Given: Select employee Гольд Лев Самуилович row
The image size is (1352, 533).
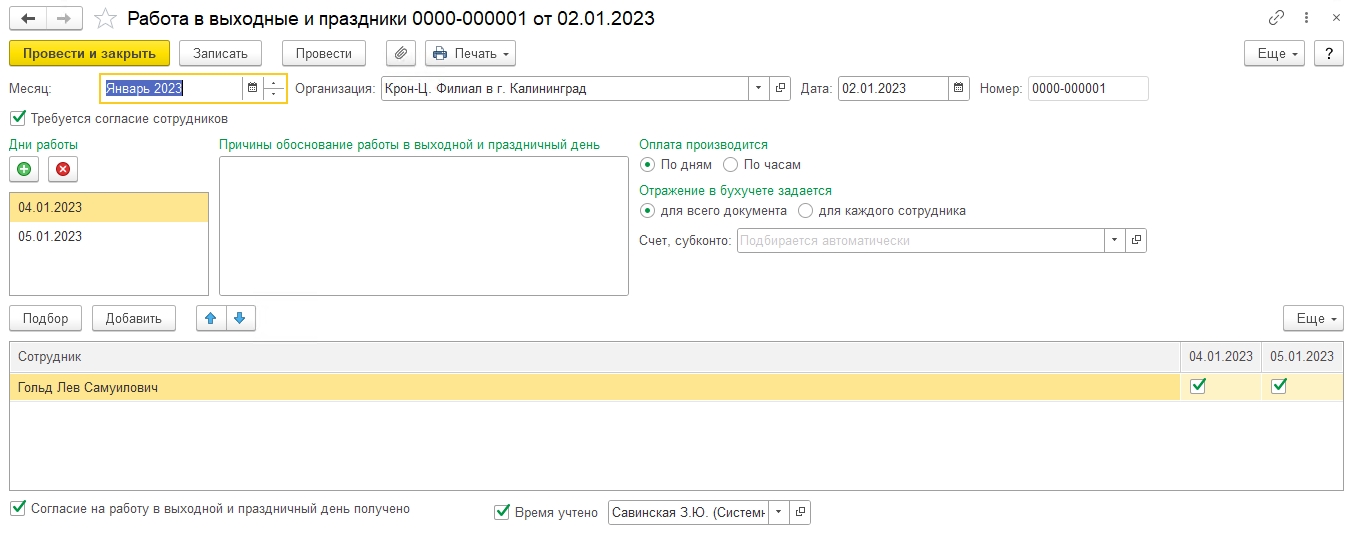Looking at the screenshot, I should click(x=595, y=387).
